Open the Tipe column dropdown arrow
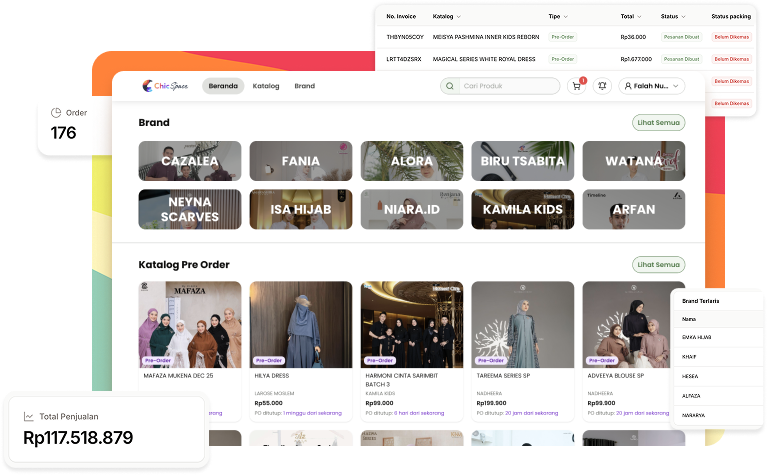 tap(566, 17)
